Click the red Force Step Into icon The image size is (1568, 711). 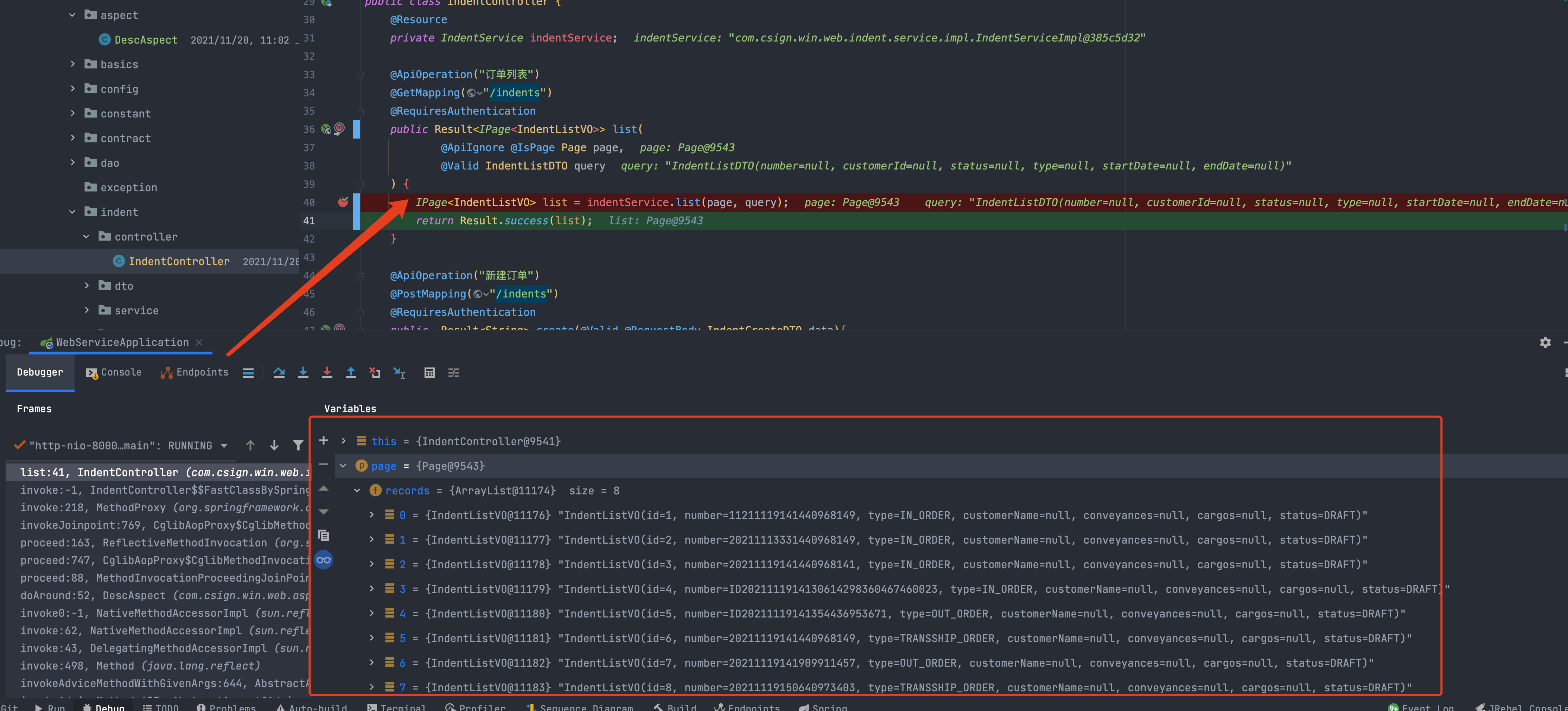327,372
